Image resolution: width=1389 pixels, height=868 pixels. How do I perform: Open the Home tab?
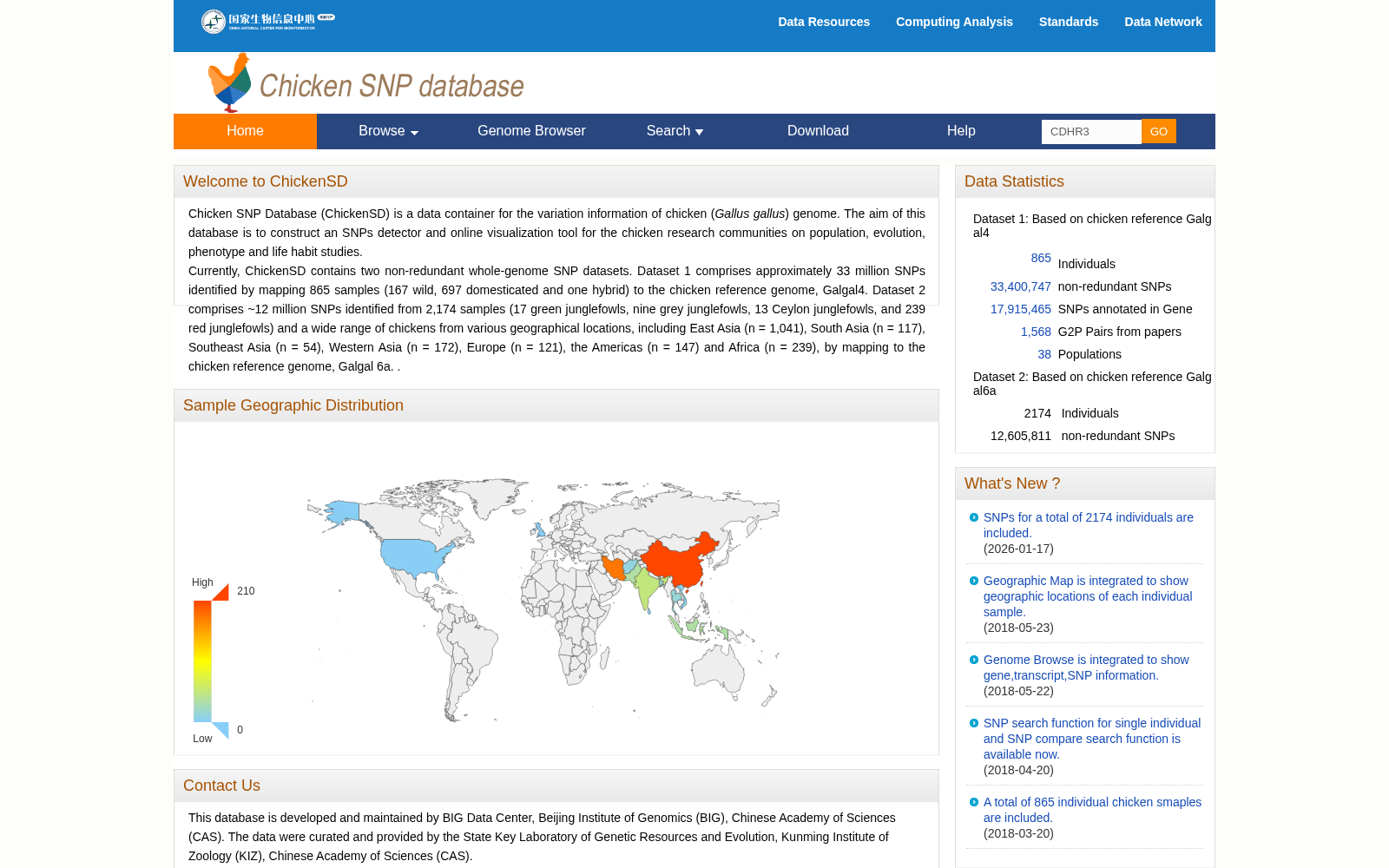[245, 131]
